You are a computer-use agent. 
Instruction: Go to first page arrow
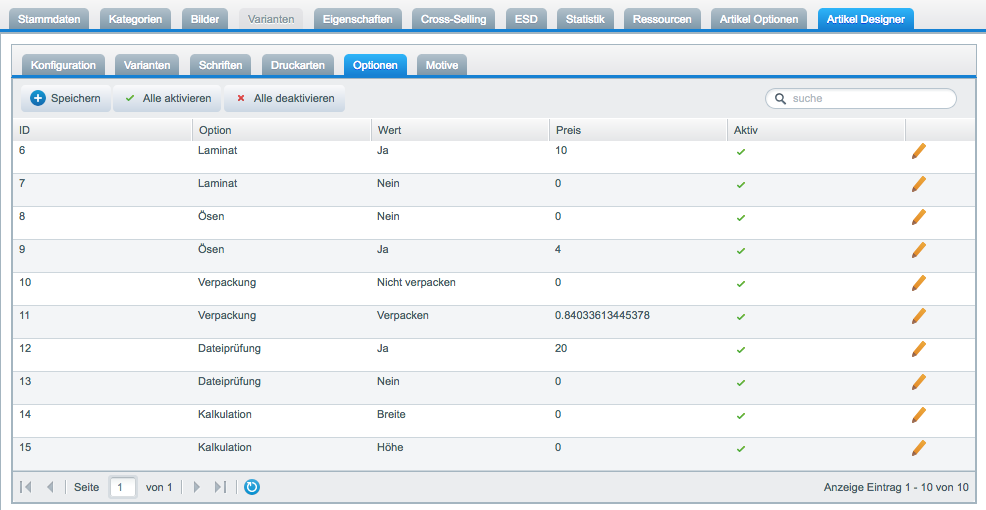pos(27,487)
